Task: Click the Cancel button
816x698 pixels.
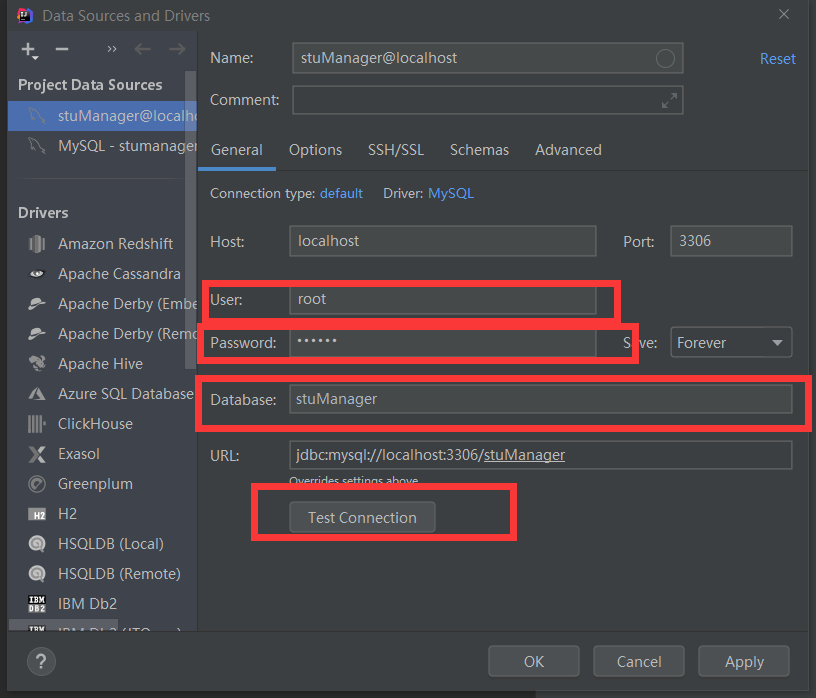Action: [639, 661]
